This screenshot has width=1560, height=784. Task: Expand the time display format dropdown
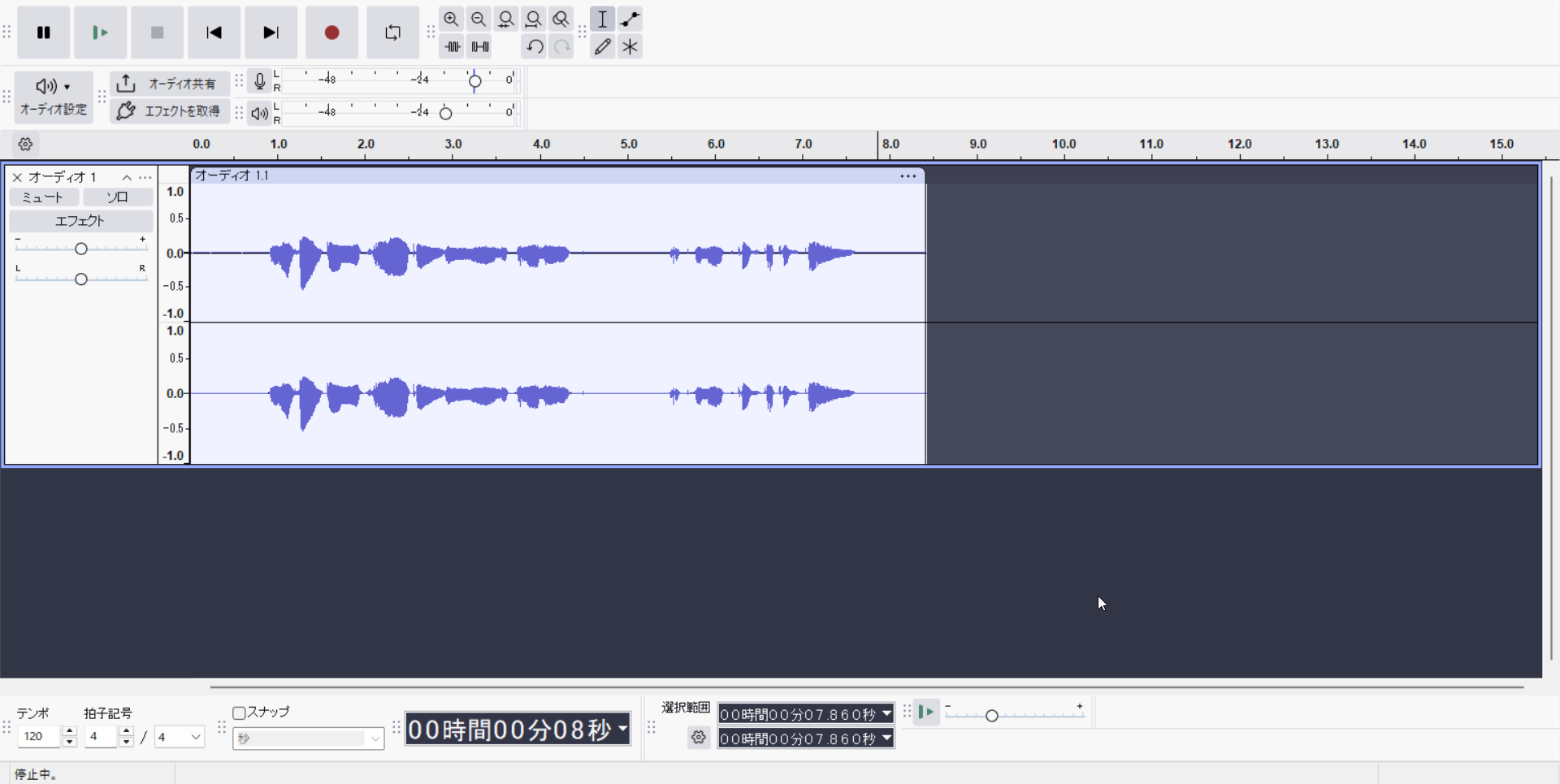point(623,729)
